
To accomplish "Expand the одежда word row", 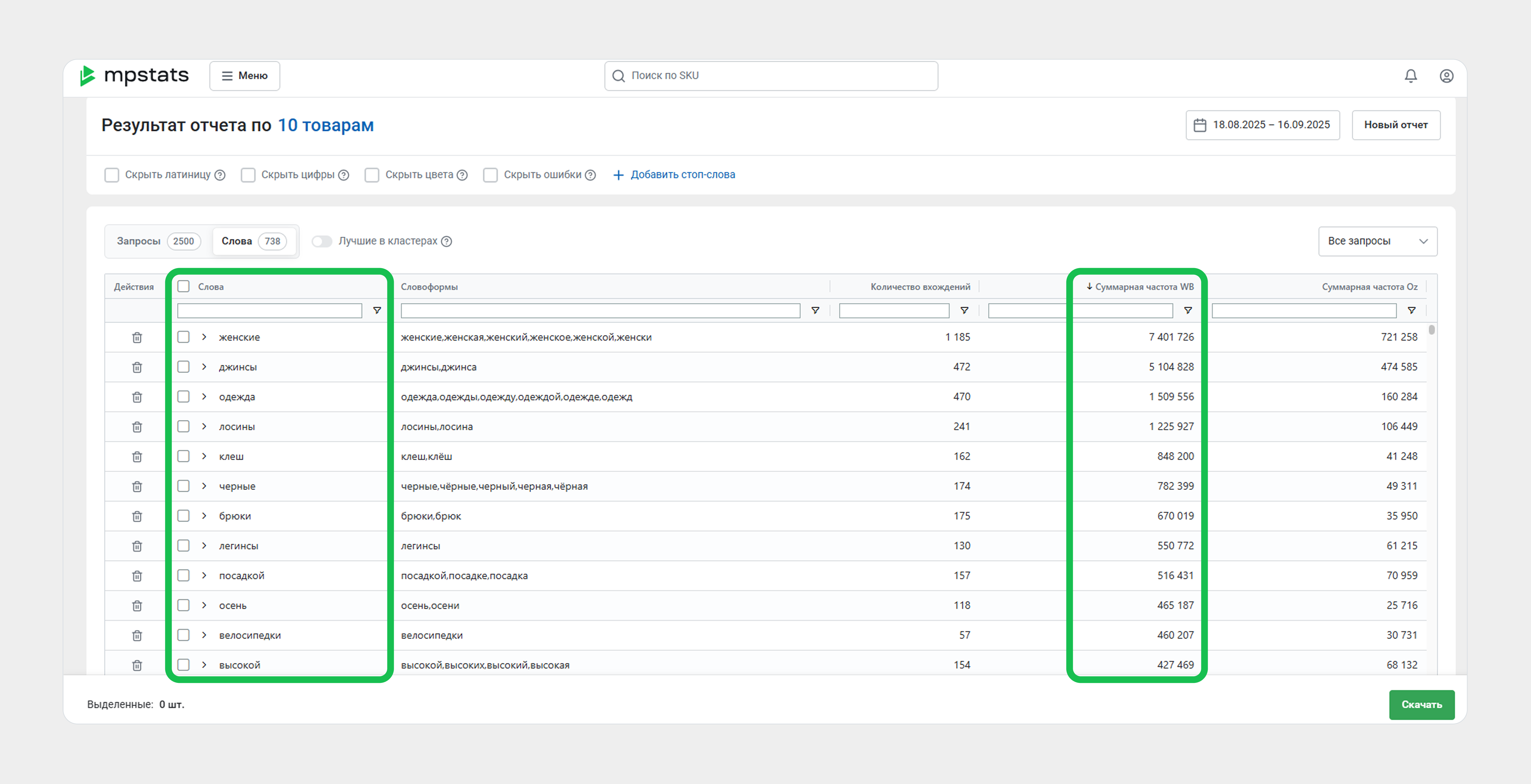I will (x=204, y=396).
